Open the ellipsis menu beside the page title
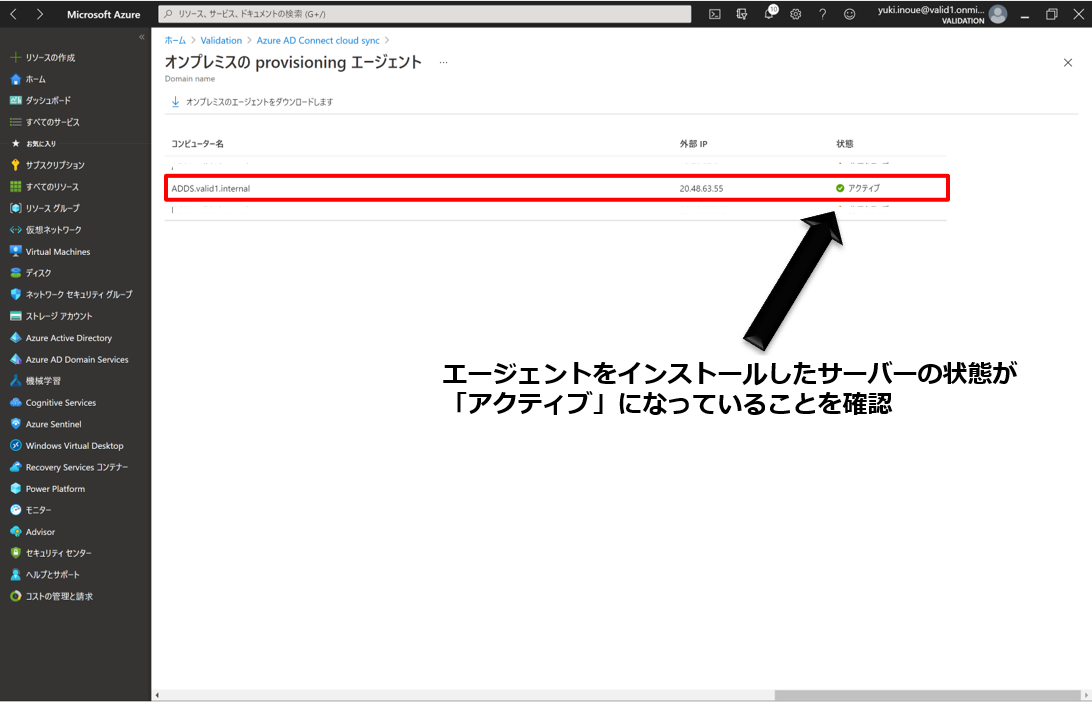Viewport: 1092px width, 702px height. (443, 63)
